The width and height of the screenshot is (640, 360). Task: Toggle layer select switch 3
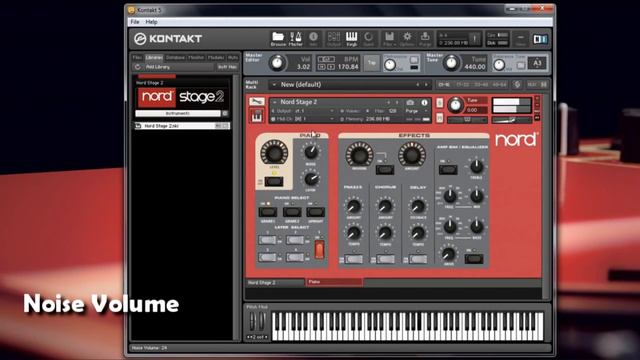(x=267, y=258)
